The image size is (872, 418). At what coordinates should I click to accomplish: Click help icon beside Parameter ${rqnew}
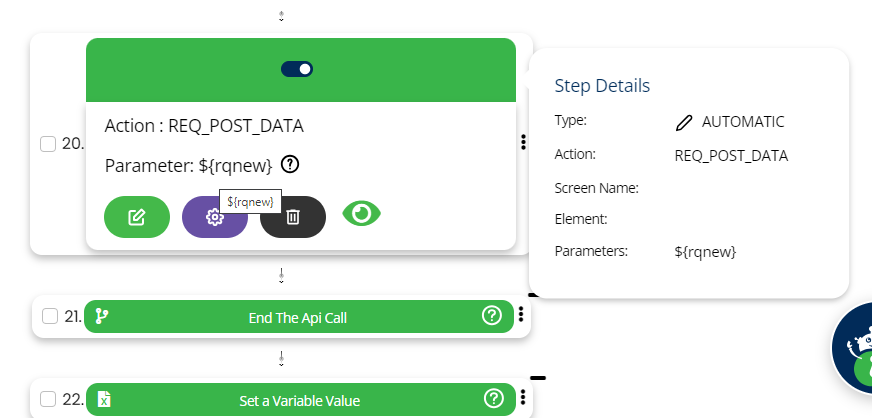coord(290,164)
